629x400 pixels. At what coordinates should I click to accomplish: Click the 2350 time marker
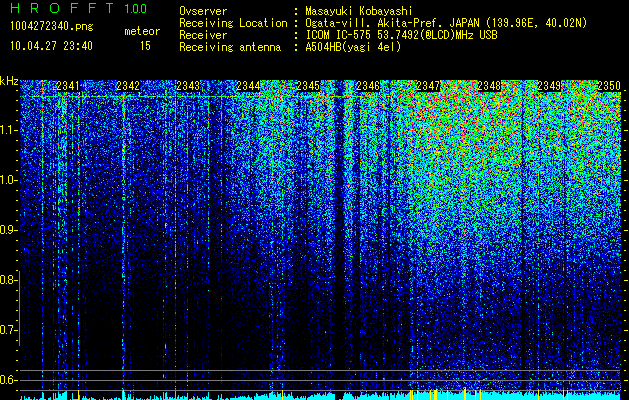[609, 86]
